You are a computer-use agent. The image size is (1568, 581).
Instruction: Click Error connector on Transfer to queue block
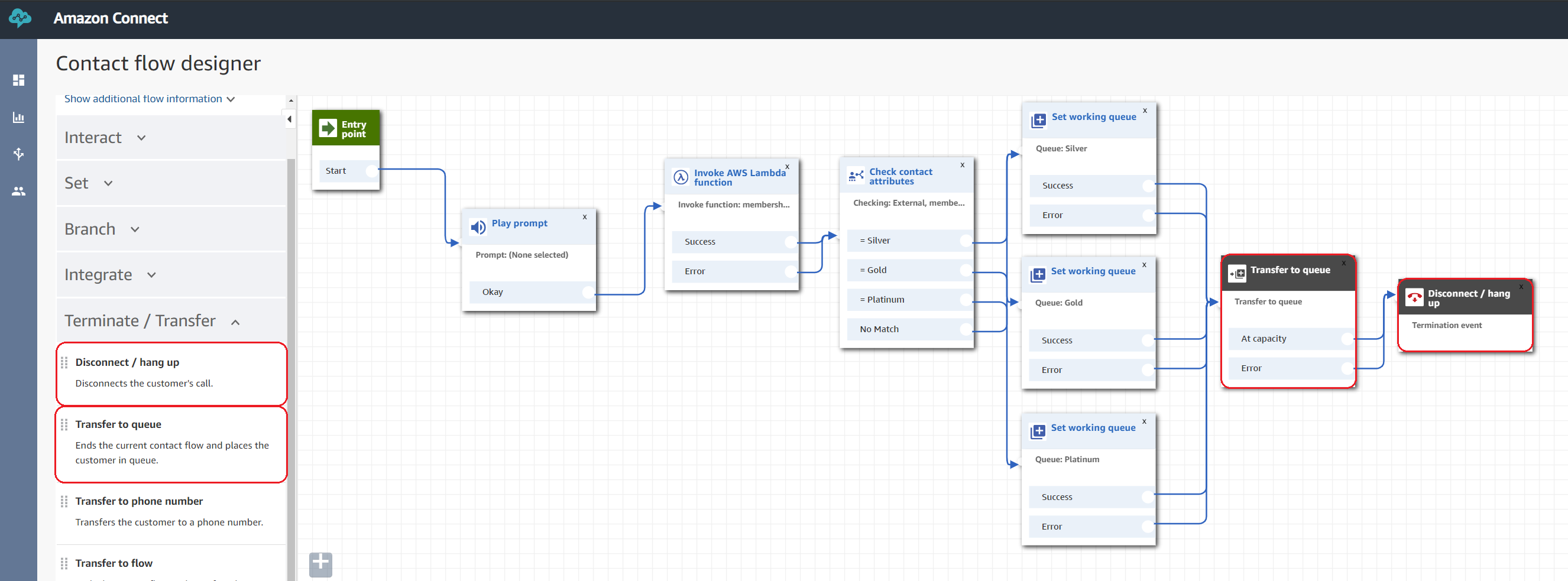(1347, 368)
